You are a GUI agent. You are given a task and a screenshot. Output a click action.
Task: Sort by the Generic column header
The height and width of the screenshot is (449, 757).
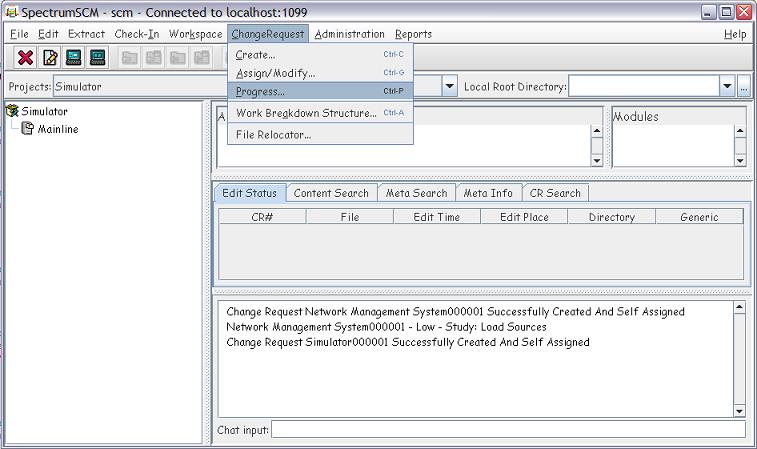(x=699, y=217)
